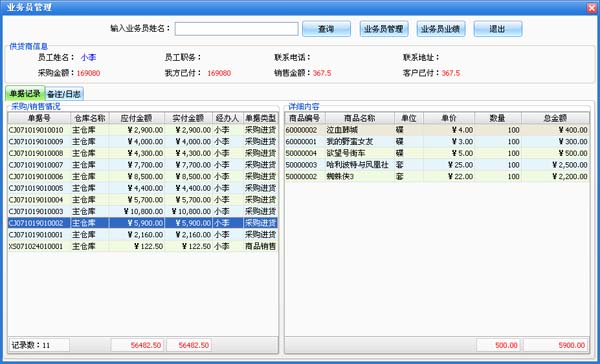Select order row CJ071019010005
The image size is (600, 364).
(x=143, y=188)
